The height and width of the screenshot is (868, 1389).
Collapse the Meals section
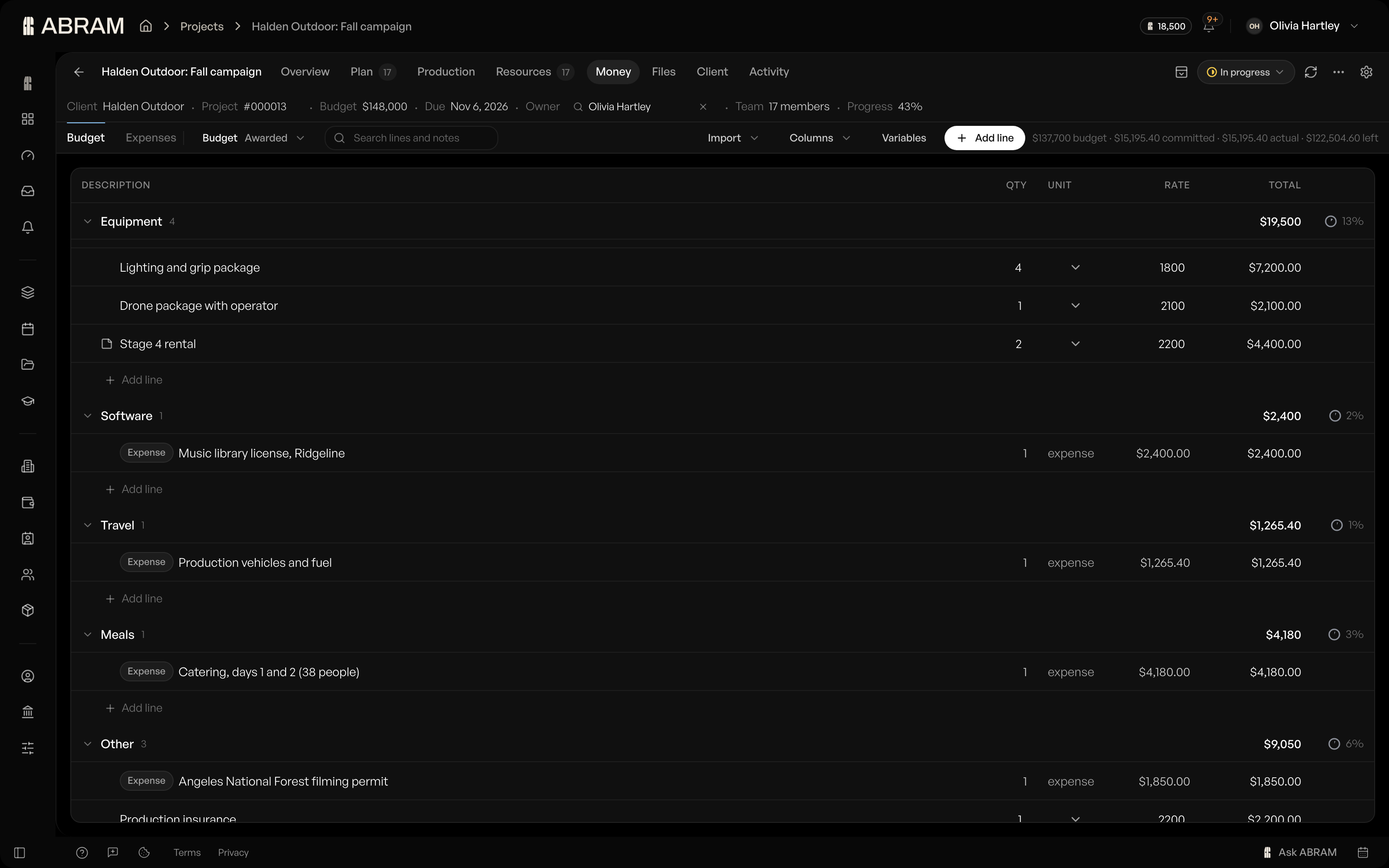coord(87,635)
